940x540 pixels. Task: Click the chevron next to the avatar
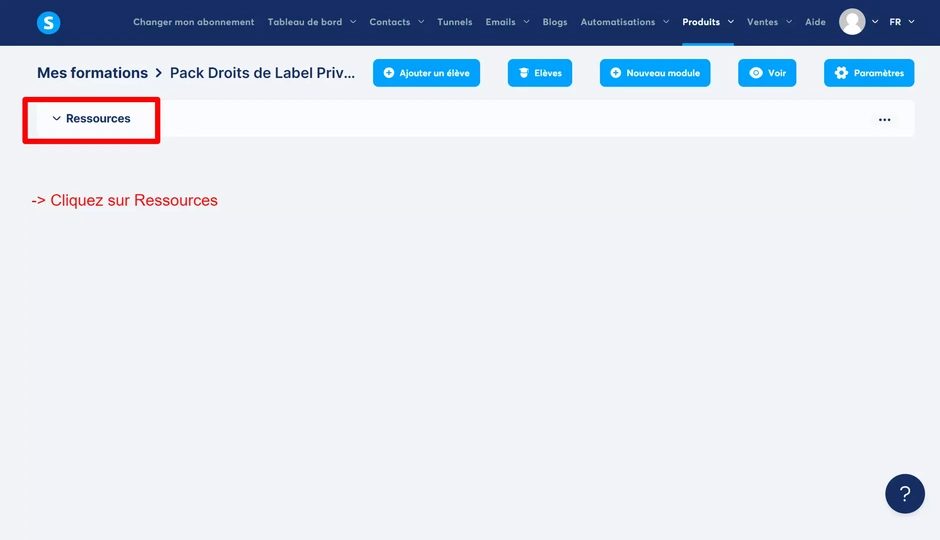875,22
